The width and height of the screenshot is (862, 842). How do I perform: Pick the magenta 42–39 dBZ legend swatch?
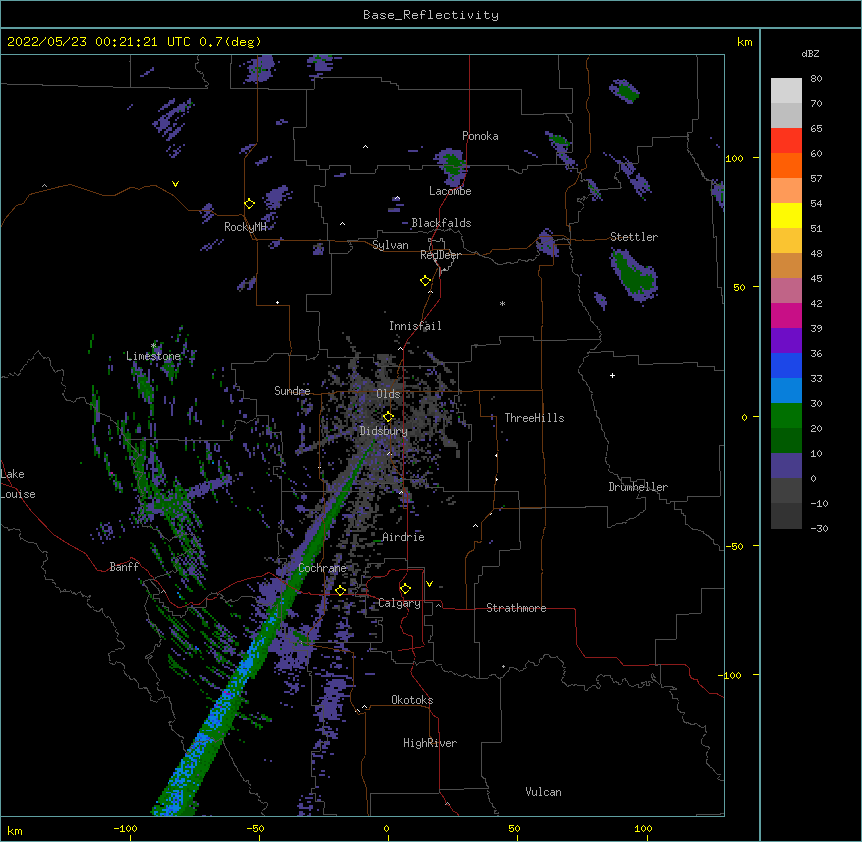786,315
